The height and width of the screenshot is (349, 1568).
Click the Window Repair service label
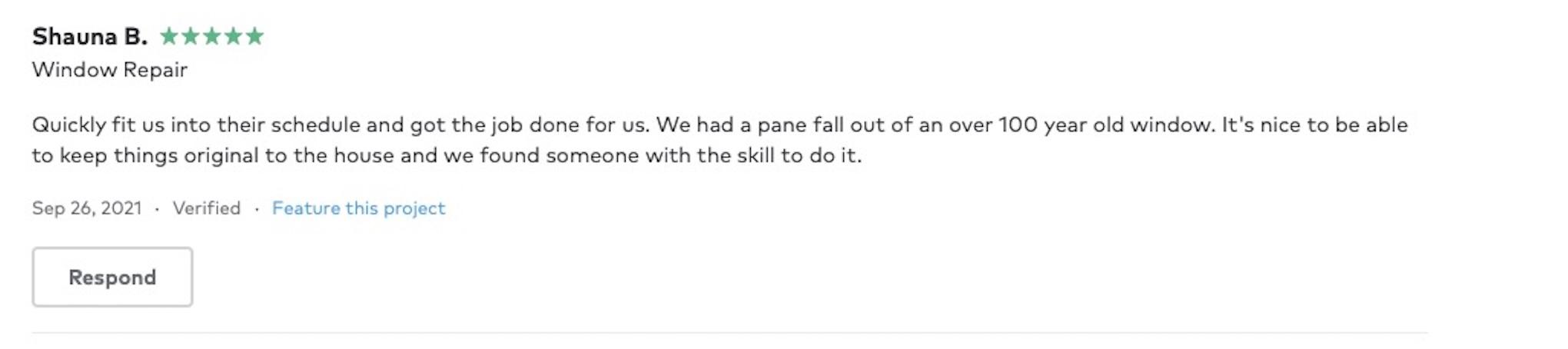(x=110, y=70)
